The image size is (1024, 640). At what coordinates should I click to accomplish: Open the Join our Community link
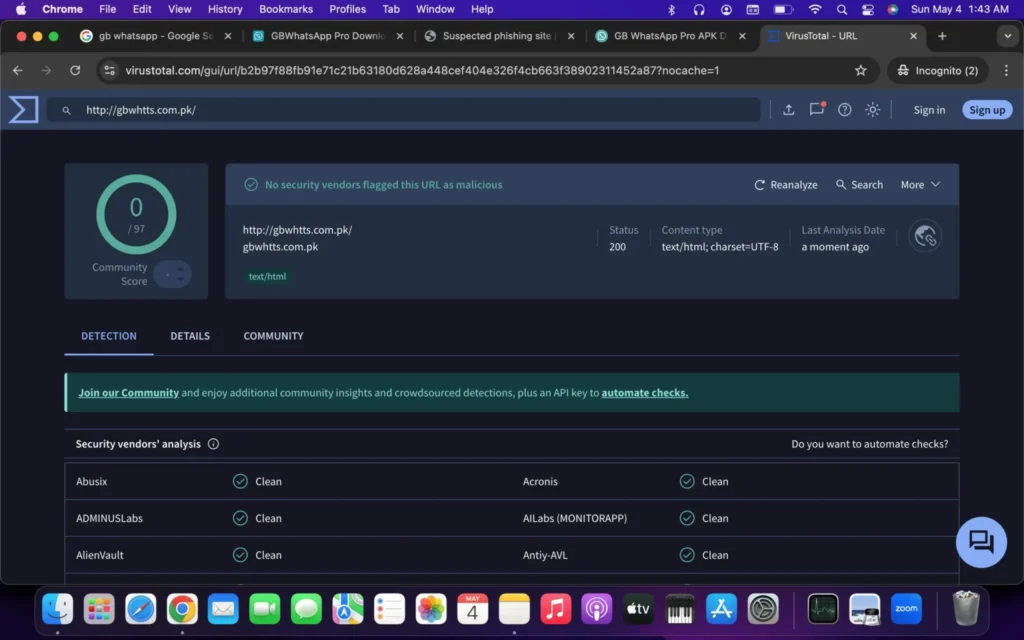(x=129, y=392)
